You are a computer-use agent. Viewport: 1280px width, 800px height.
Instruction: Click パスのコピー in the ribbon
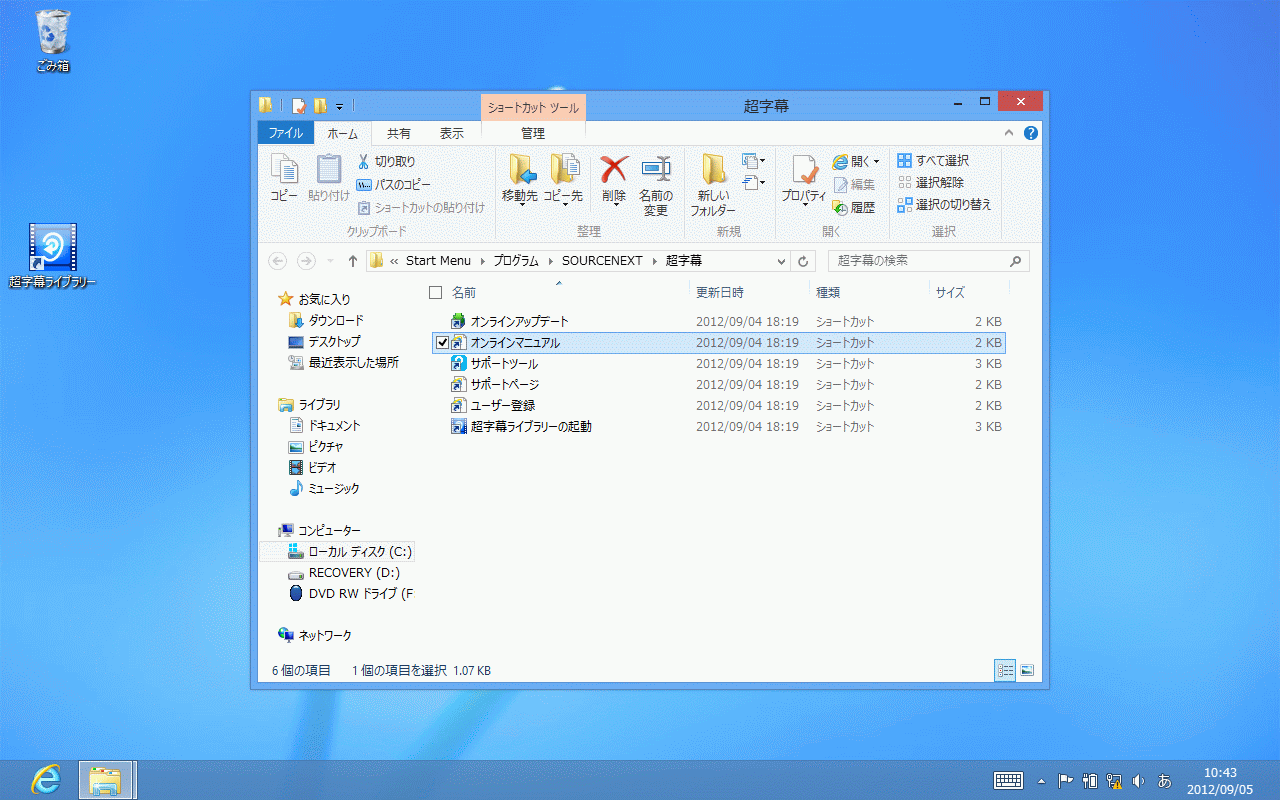click(x=394, y=185)
